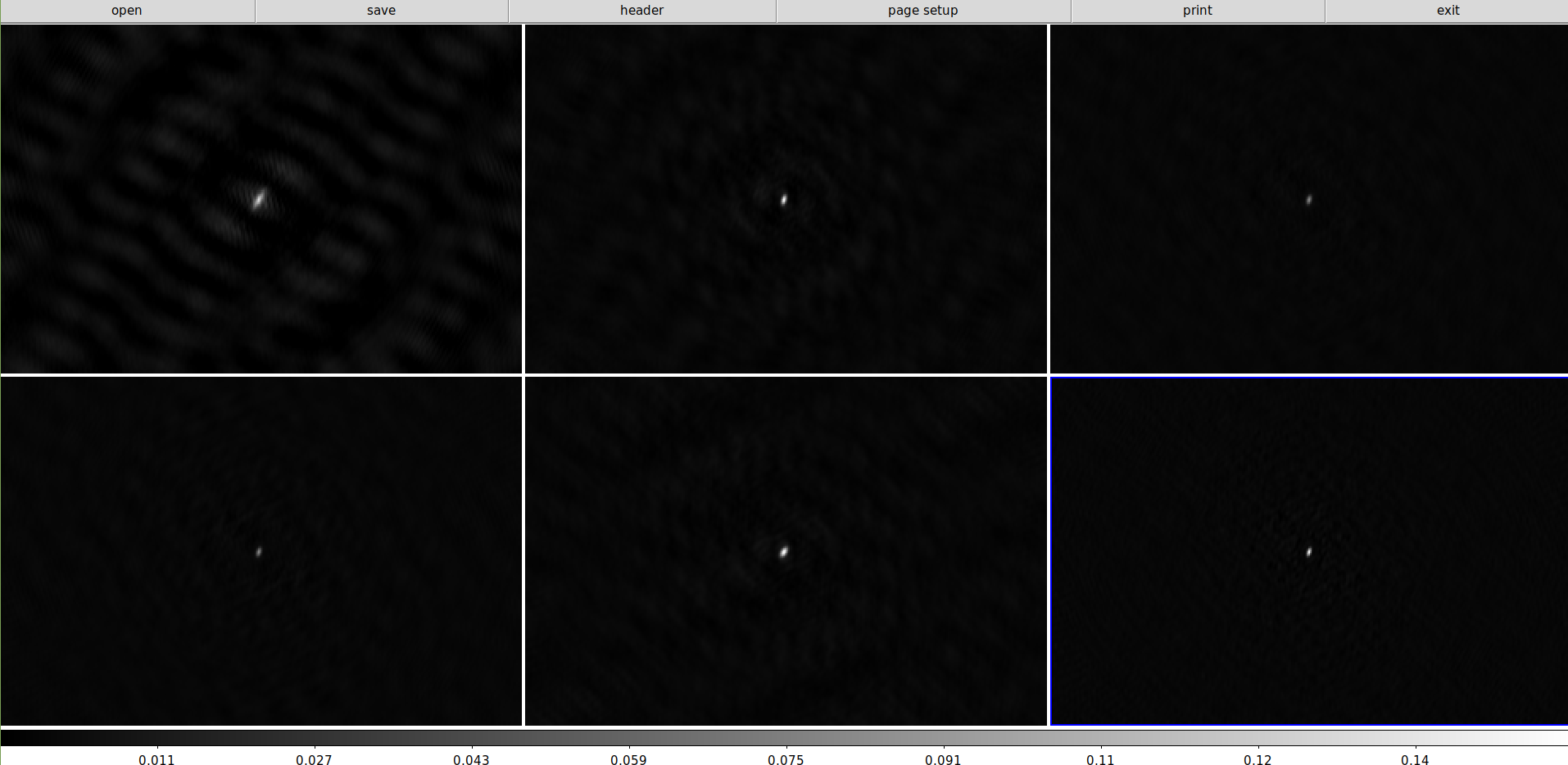The image size is (1568, 765).
Task: Click the colorbar at the 0.011 mark
Action: [156, 738]
